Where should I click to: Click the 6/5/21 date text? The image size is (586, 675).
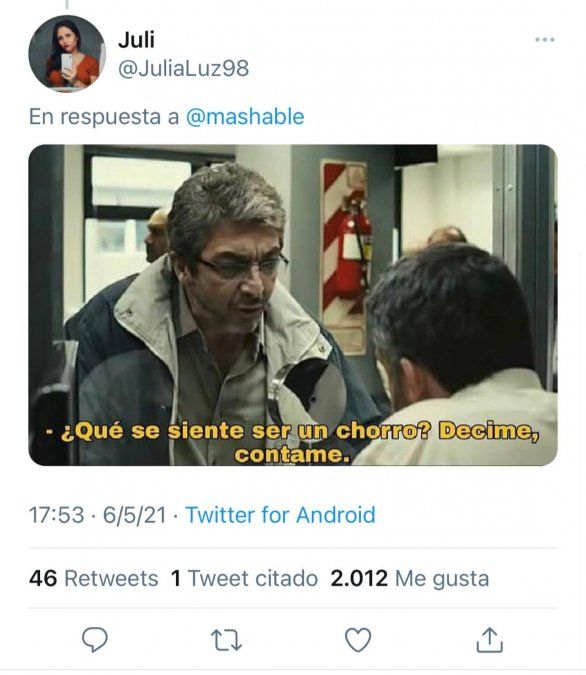click(x=134, y=515)
